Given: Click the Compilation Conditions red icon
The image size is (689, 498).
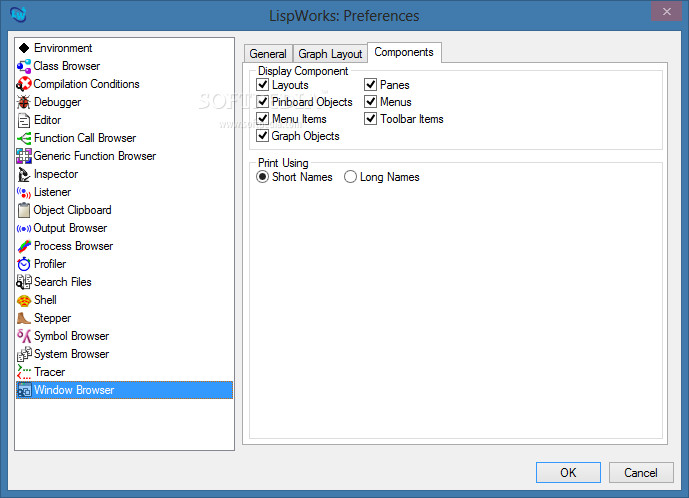Looking at the screenshot, I should coord(24,84).
